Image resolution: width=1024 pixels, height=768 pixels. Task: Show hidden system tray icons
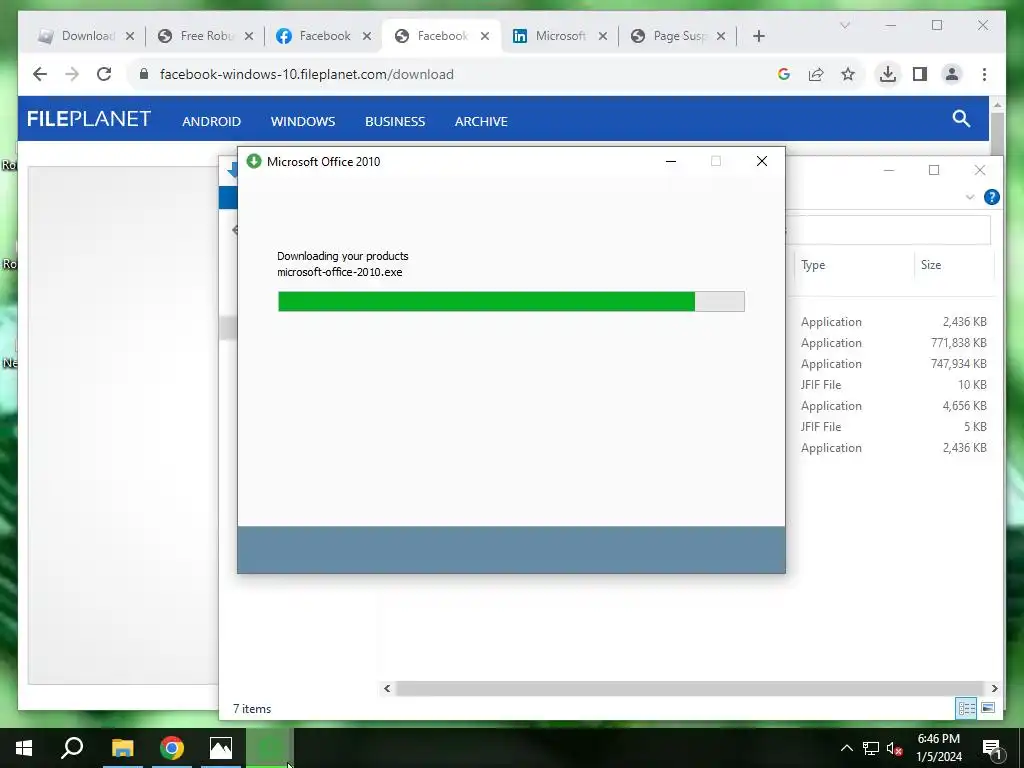tap(846, 748)
